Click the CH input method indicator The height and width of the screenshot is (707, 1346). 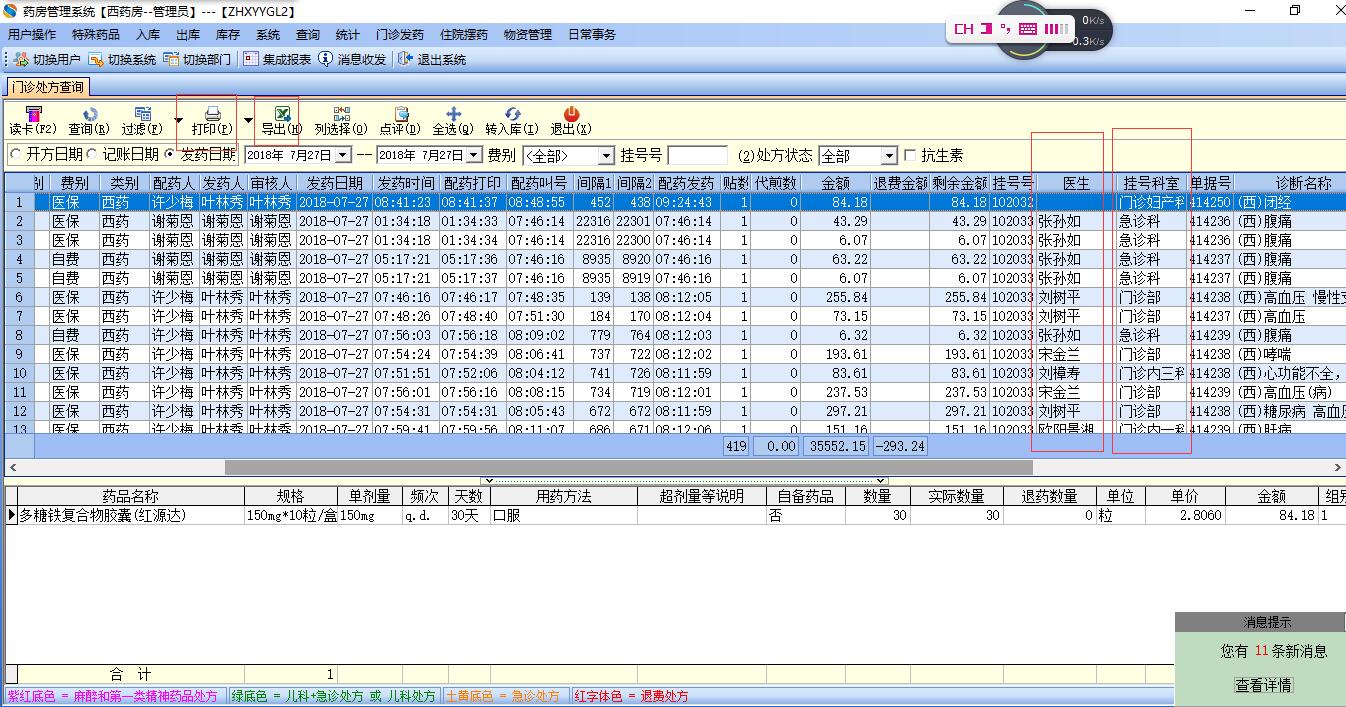tap(964, 29)
